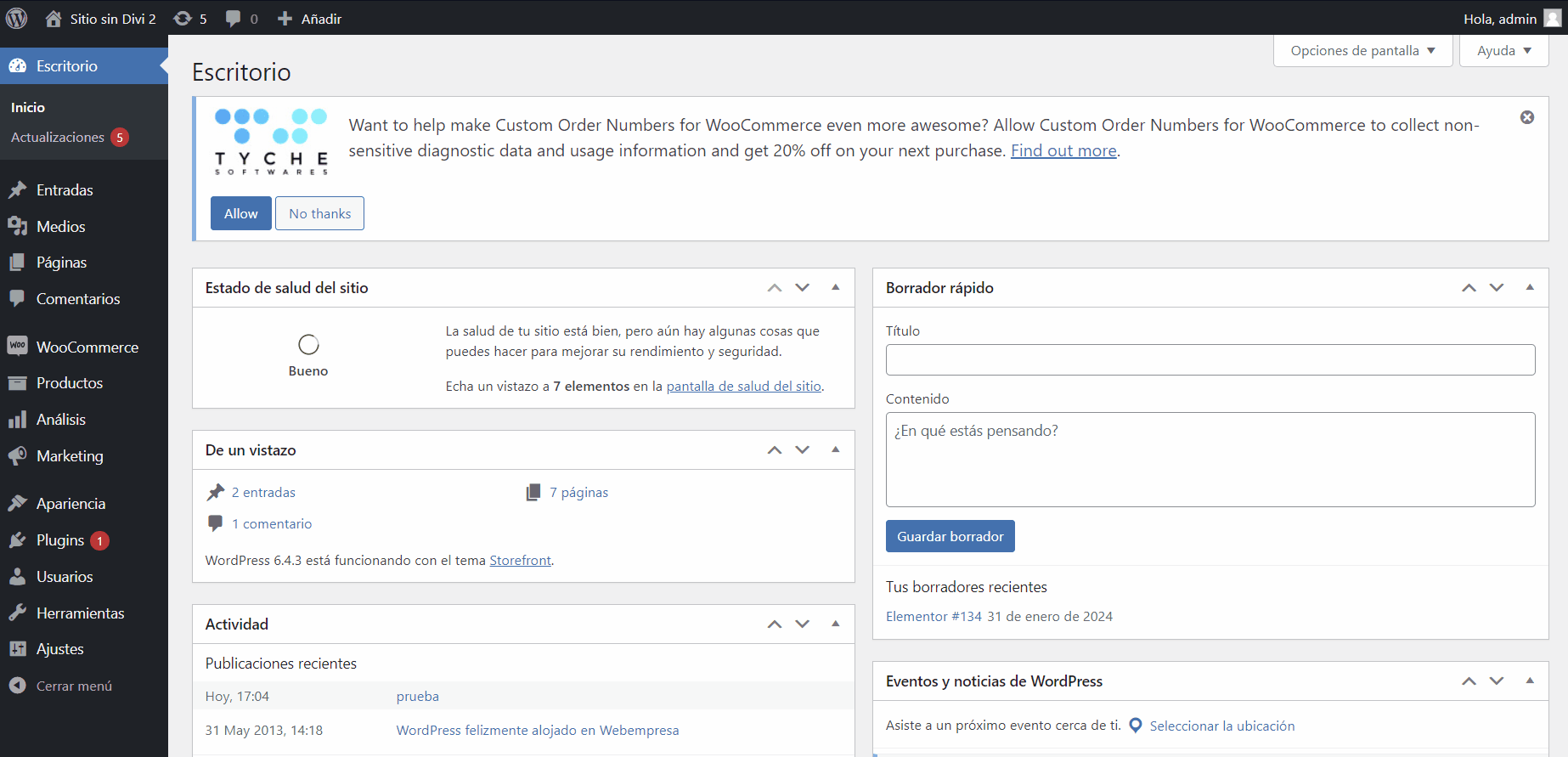Expand Opciones de pantalla dropdown

(x=1362, y=51)
